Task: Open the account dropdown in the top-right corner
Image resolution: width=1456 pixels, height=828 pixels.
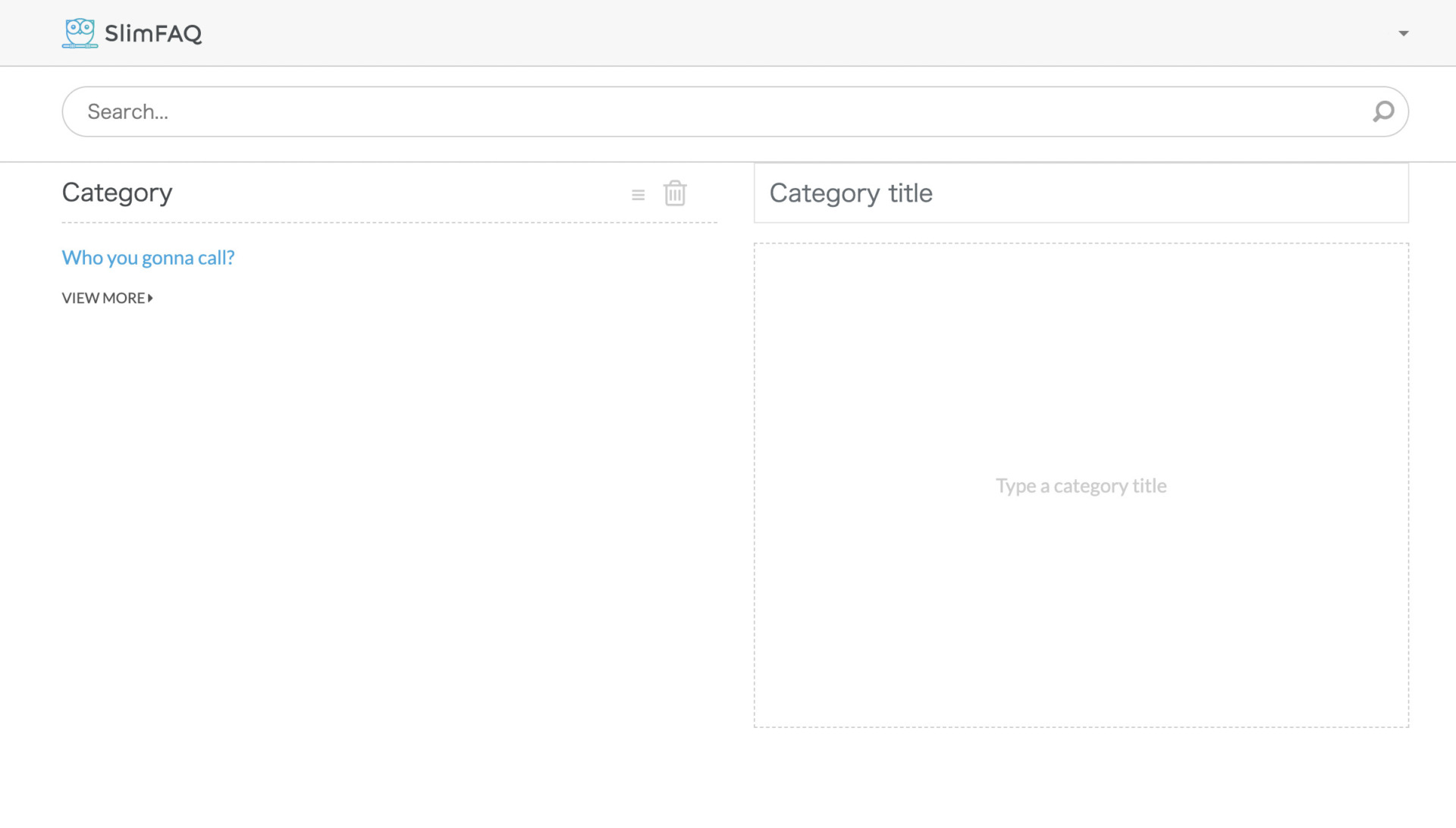Action: 1403,33
